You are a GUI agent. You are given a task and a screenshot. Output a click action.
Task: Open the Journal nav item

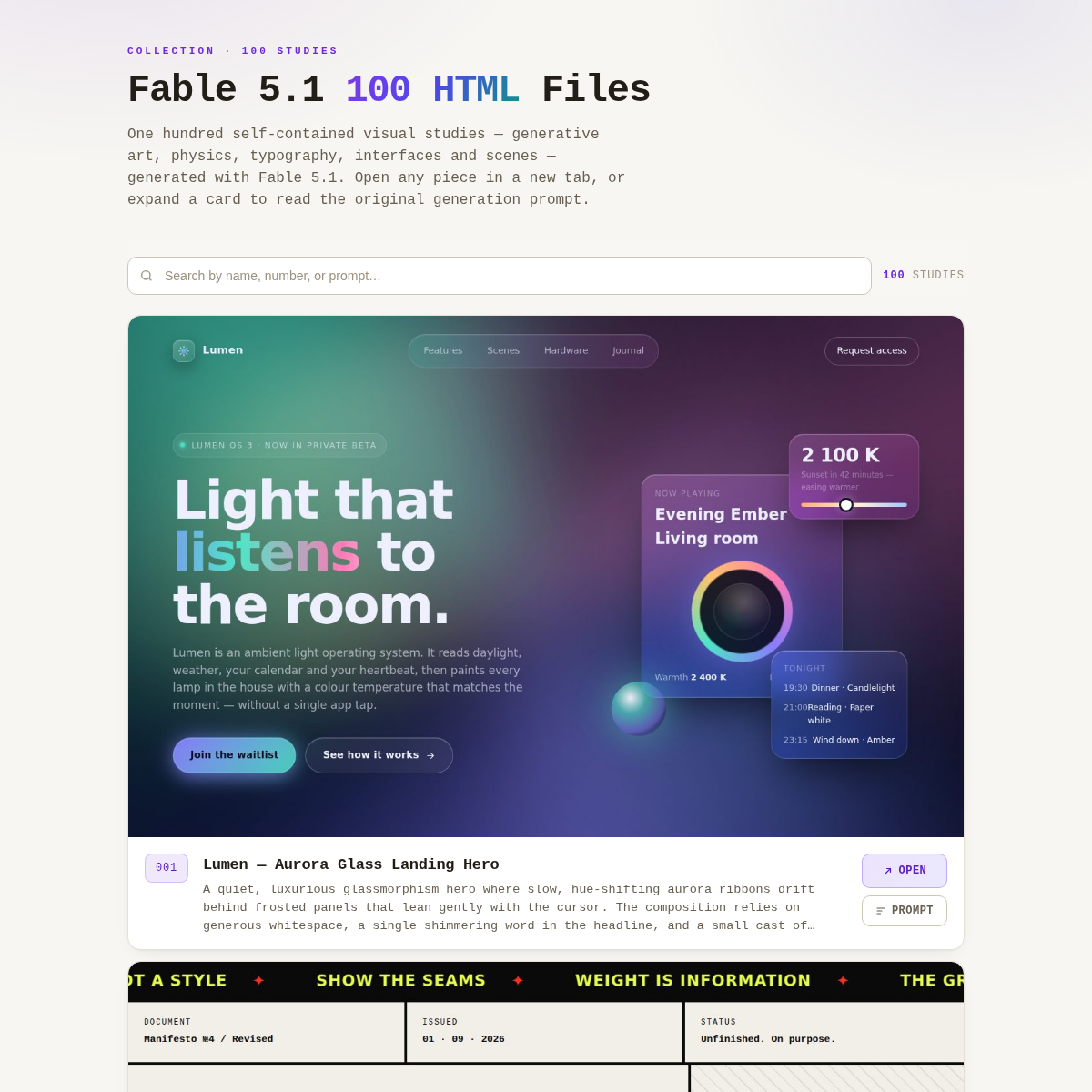(628, 350)
